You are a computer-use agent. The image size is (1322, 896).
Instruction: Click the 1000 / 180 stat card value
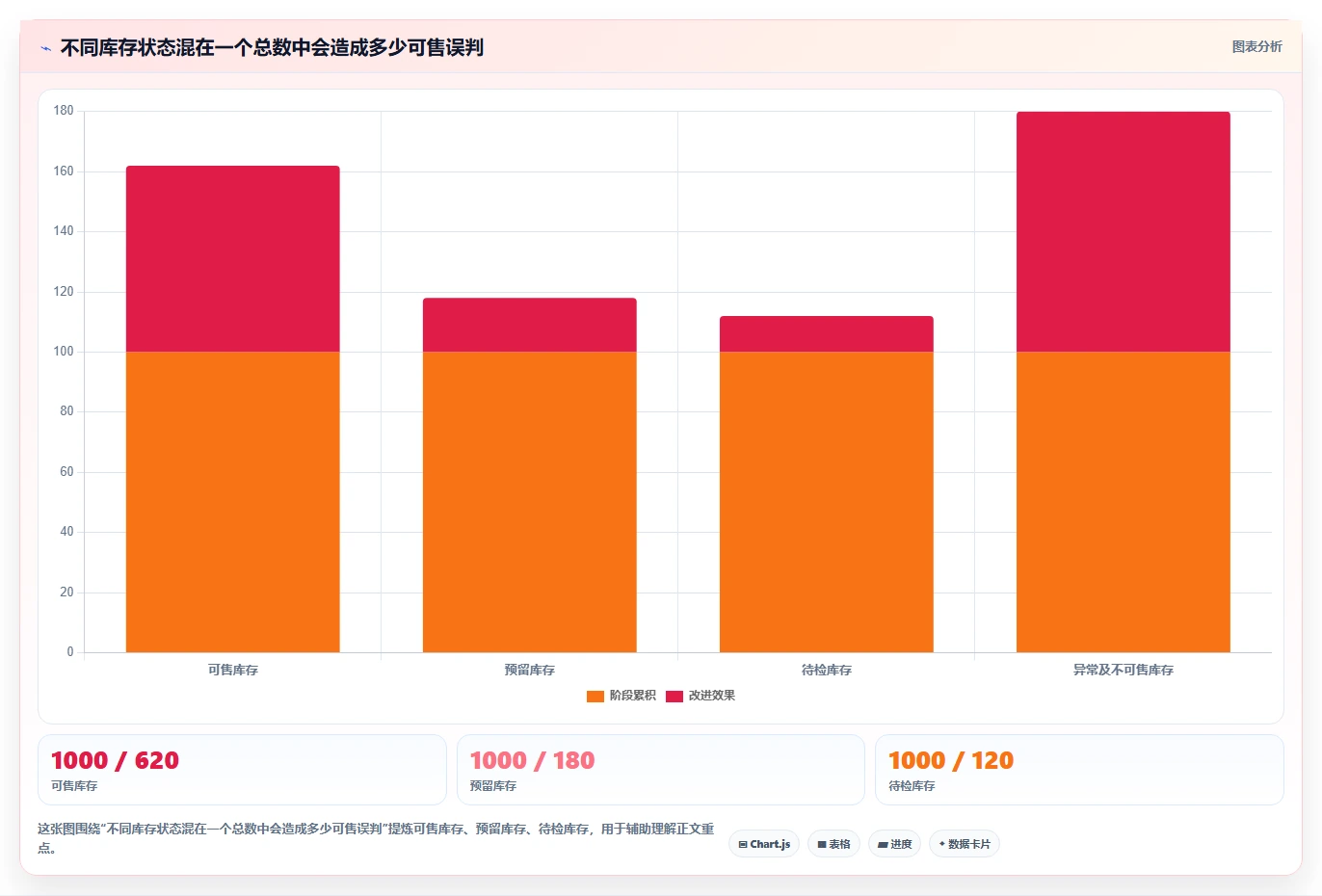coord(532,760)
